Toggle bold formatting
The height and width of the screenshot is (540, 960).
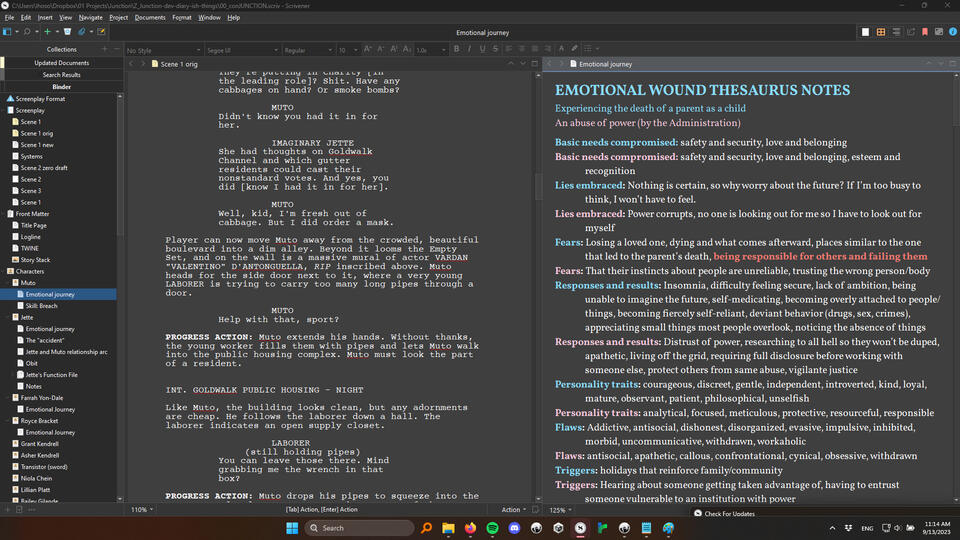click(x=457, y=49)
